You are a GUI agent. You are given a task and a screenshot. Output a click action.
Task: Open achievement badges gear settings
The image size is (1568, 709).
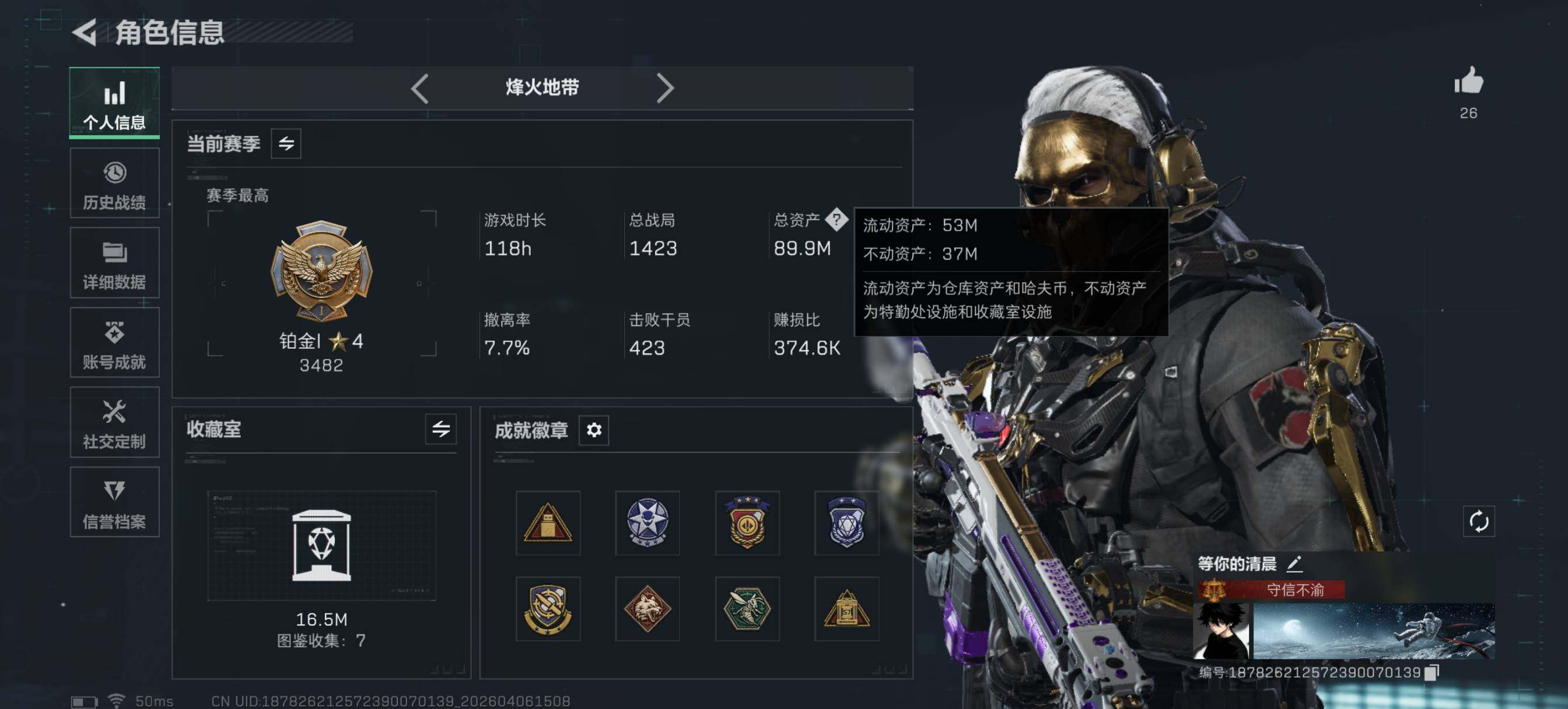593,430
